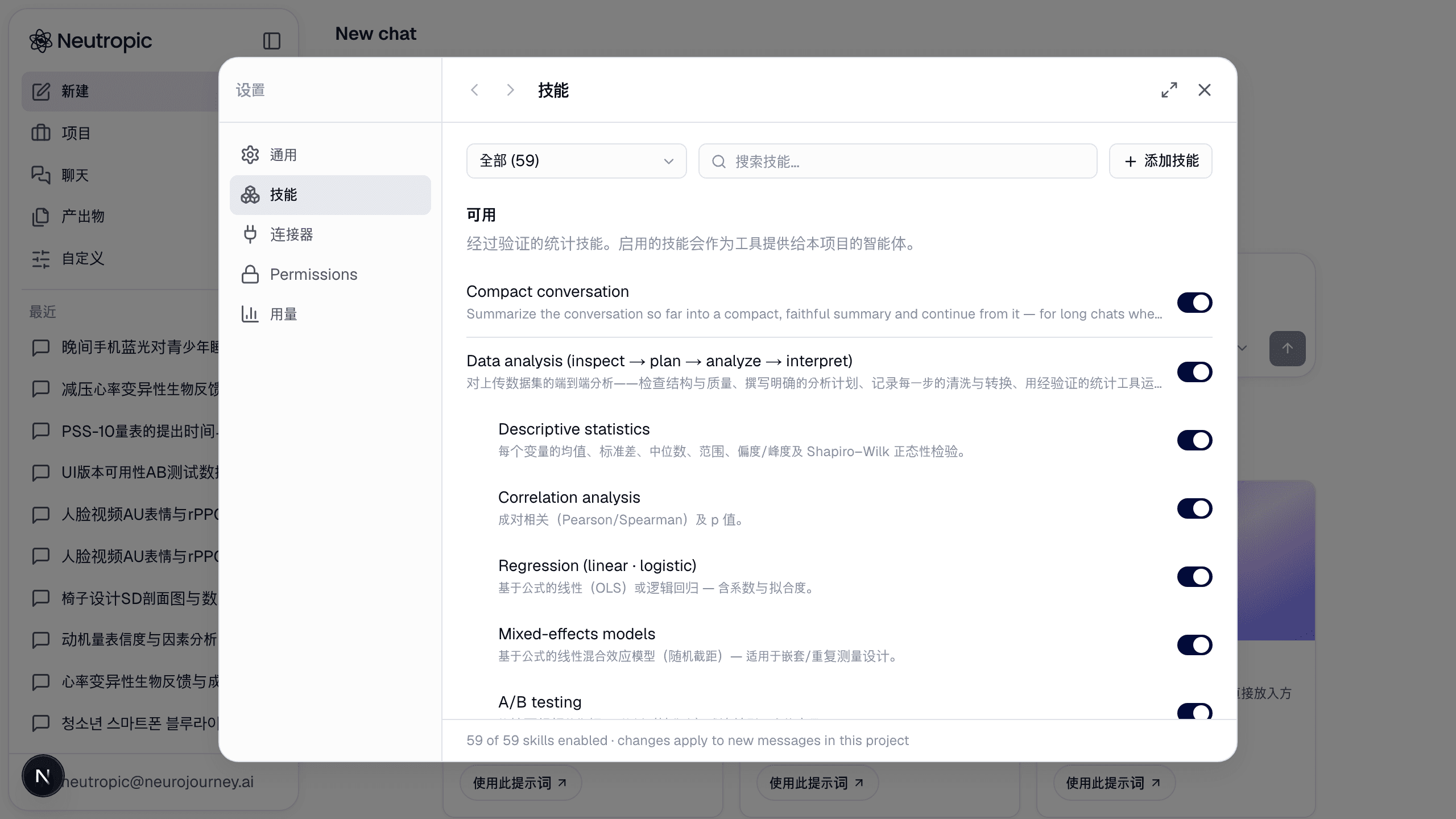Open the 全部 (59) filter dropdown

click(577, 161)
